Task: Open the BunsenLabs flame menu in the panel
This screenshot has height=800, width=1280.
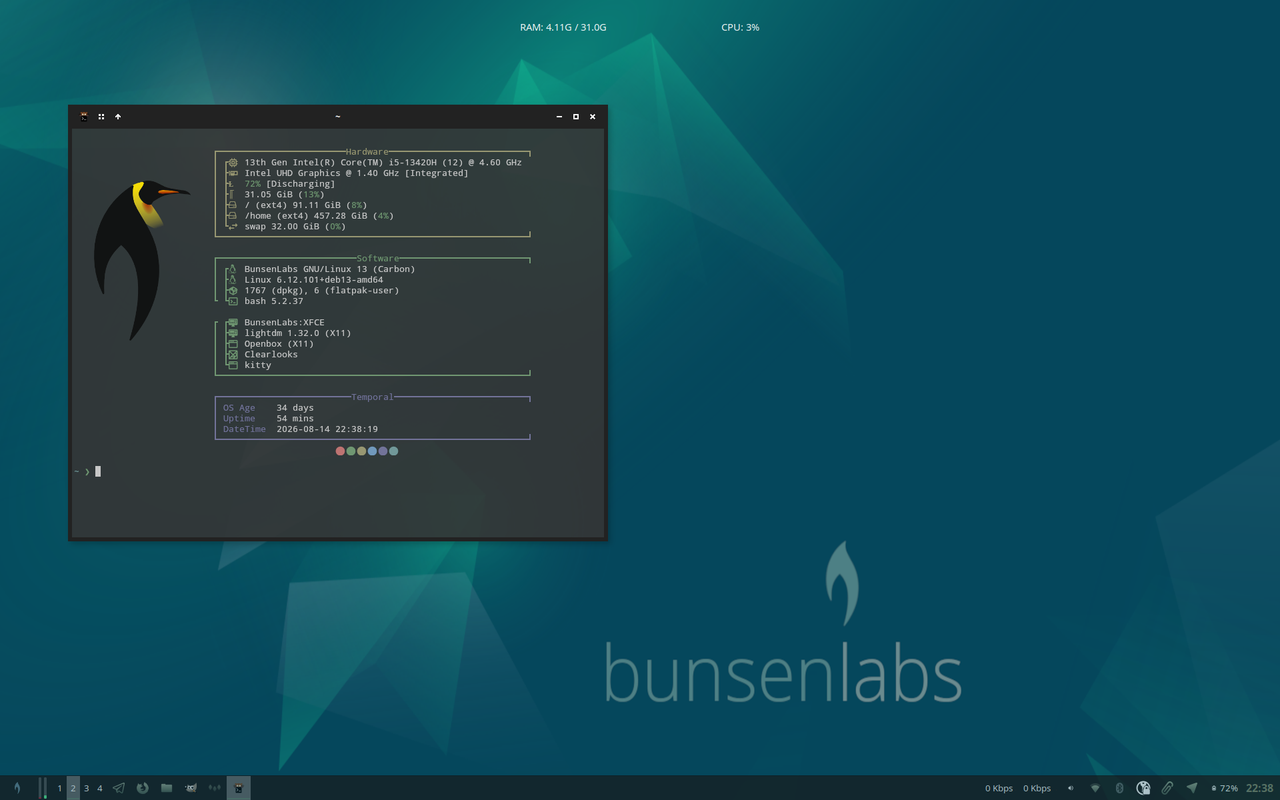Action: [17, 788]
